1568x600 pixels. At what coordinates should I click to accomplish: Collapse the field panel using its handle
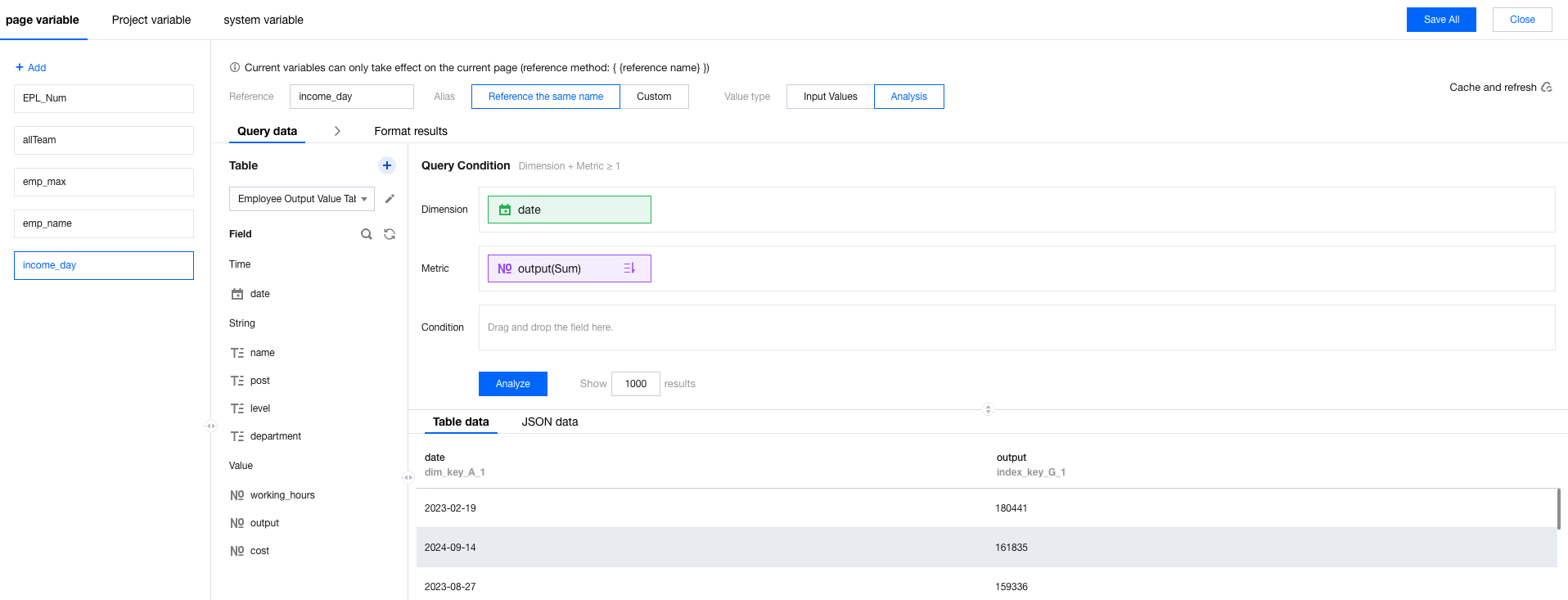[408, 477]
